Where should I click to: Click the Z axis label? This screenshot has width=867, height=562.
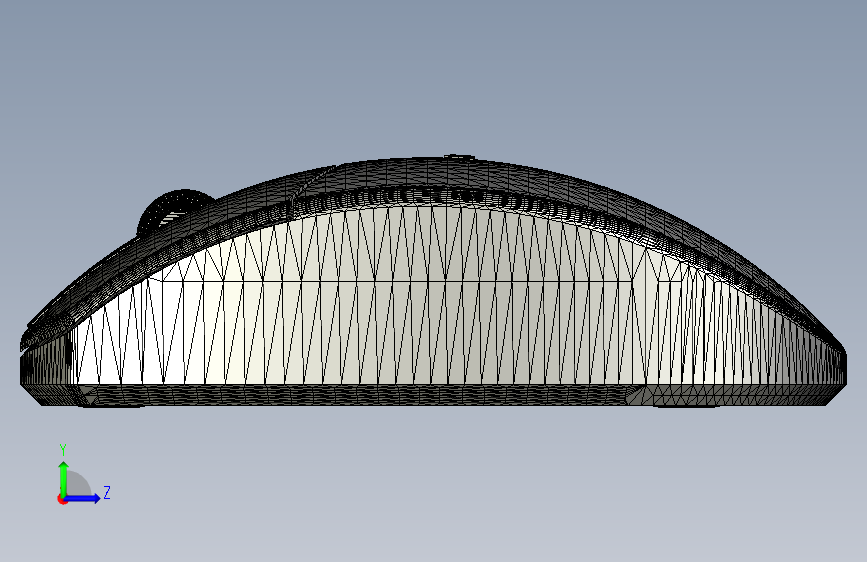(x=107, y=492)
